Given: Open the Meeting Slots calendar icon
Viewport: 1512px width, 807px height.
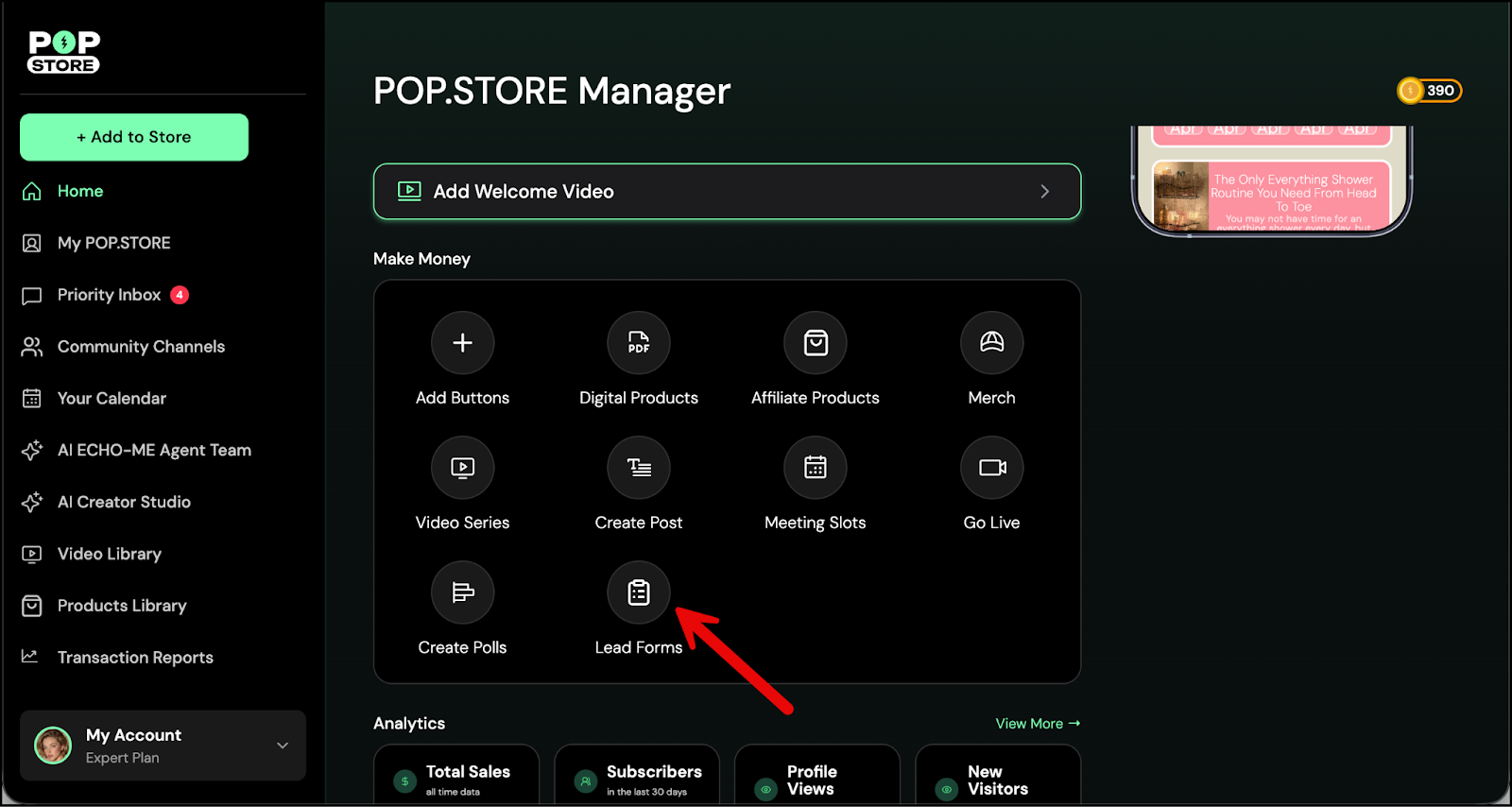Looking at the screenshot, I should click(x=815, y=468).
